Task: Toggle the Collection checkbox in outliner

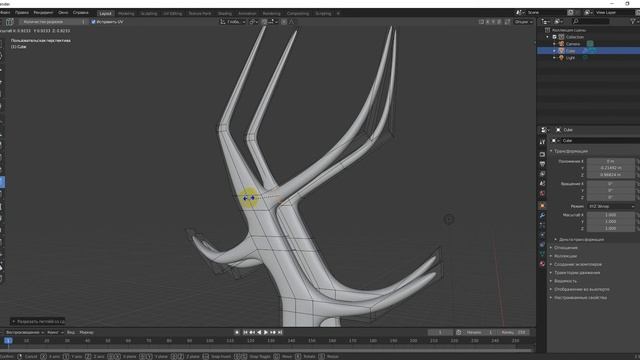Action: click(x=555, y=37)
